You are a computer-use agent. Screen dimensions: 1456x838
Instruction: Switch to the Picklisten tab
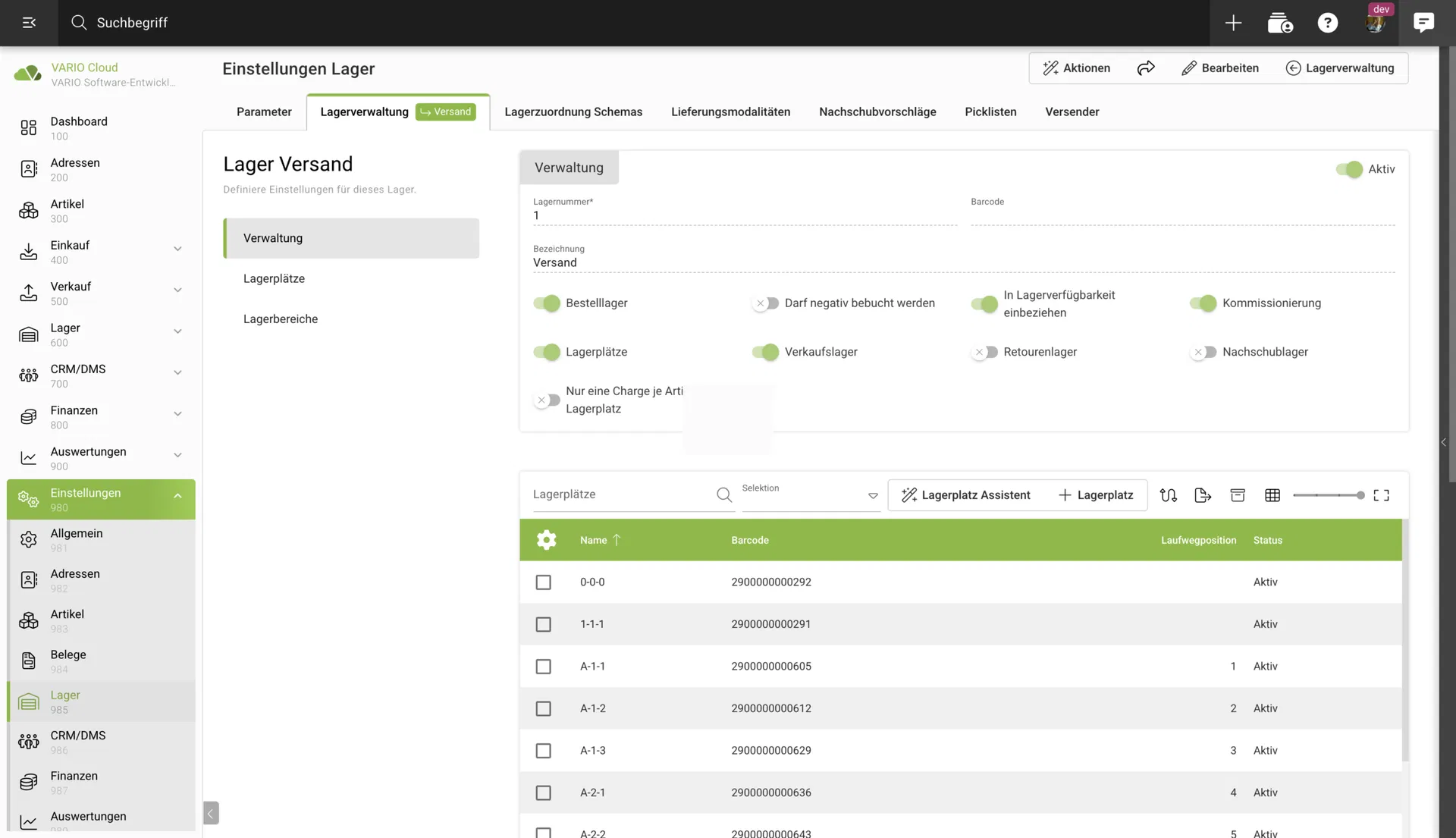(x=990, y=111)
